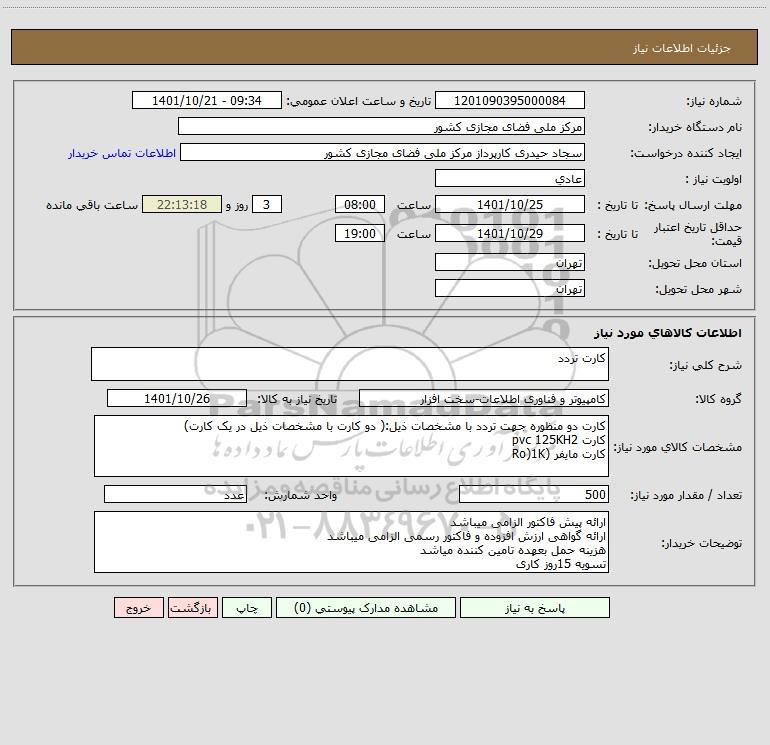Click header title جزئیات اطلاعات نیاز
This screenshot has width=770, height=745.
click(682, 48)
